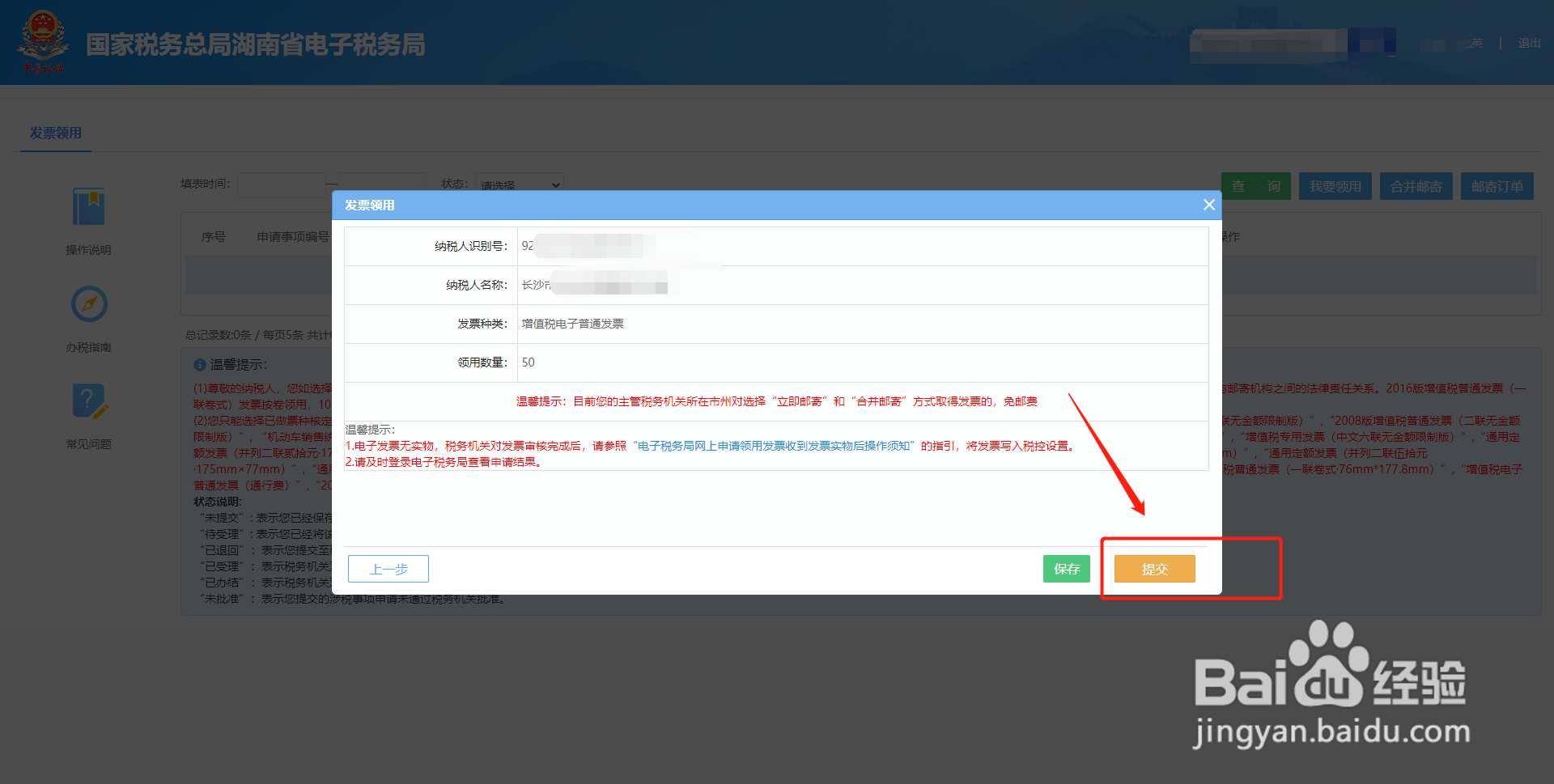1554x784 pixels.
Task: Go back with the 上一步 button
Action: point(388,569)
